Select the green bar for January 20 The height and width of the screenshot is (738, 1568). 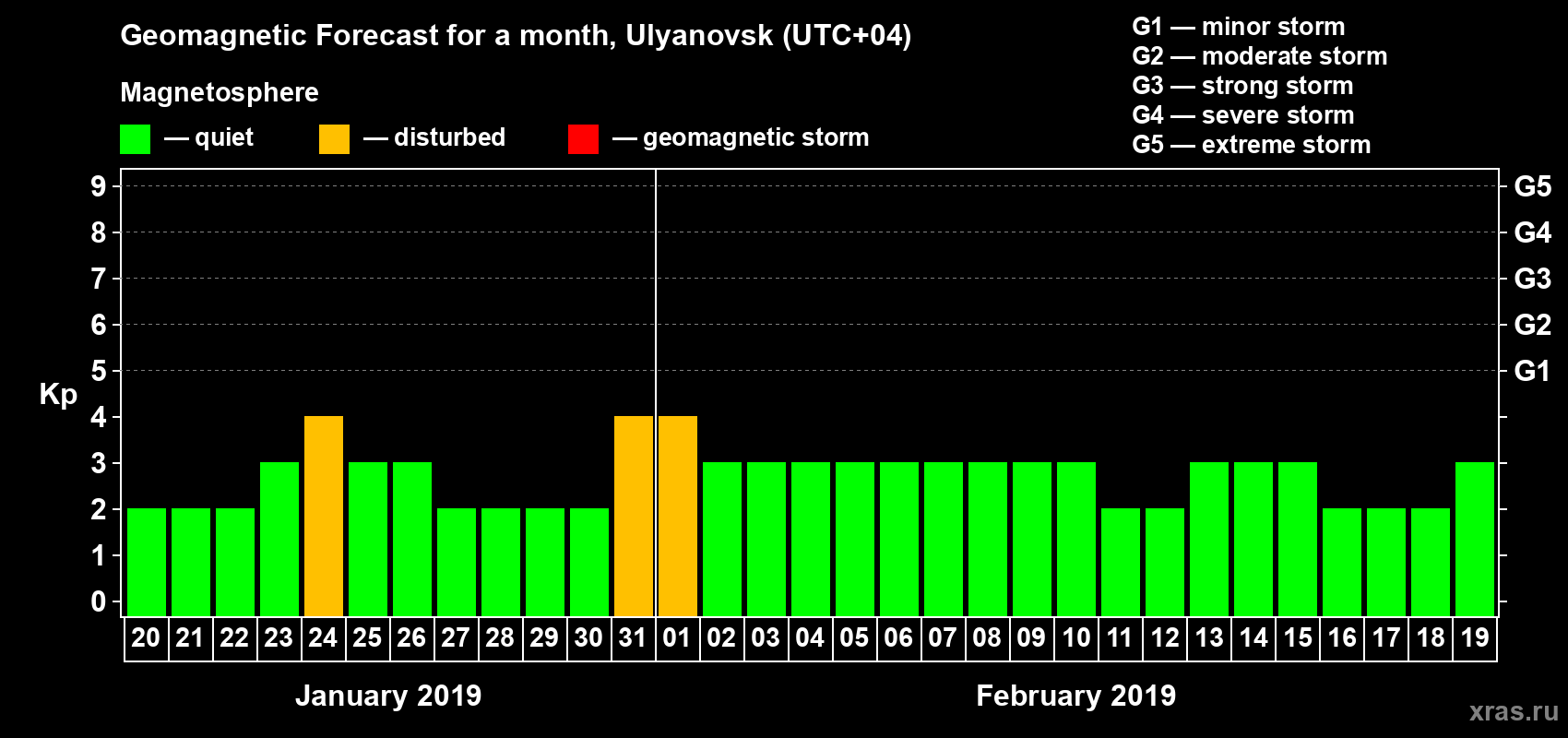click(147, 562)
